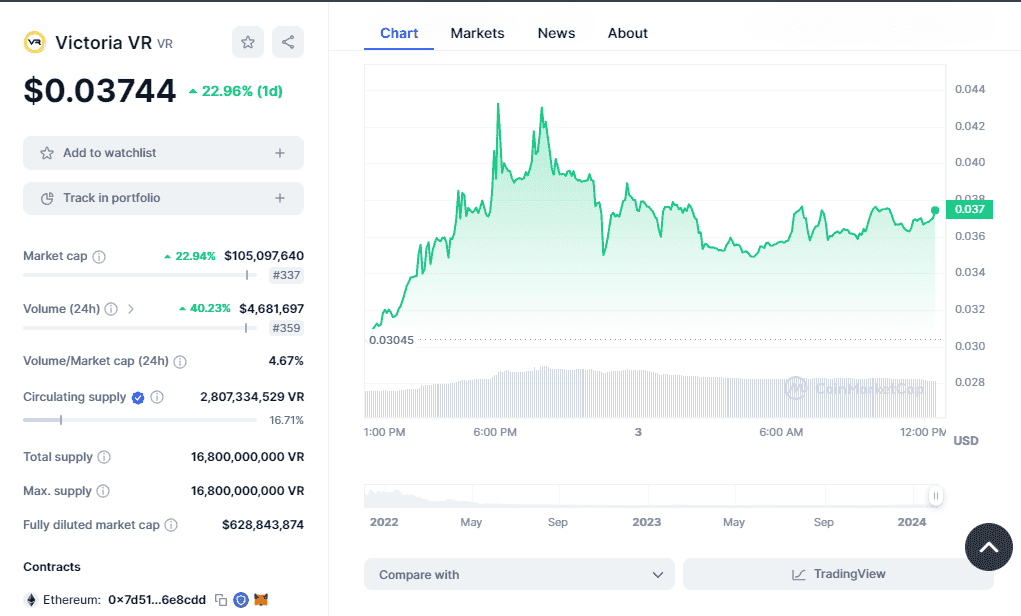Click the Volume (24h) info icon

coord(111,309)
